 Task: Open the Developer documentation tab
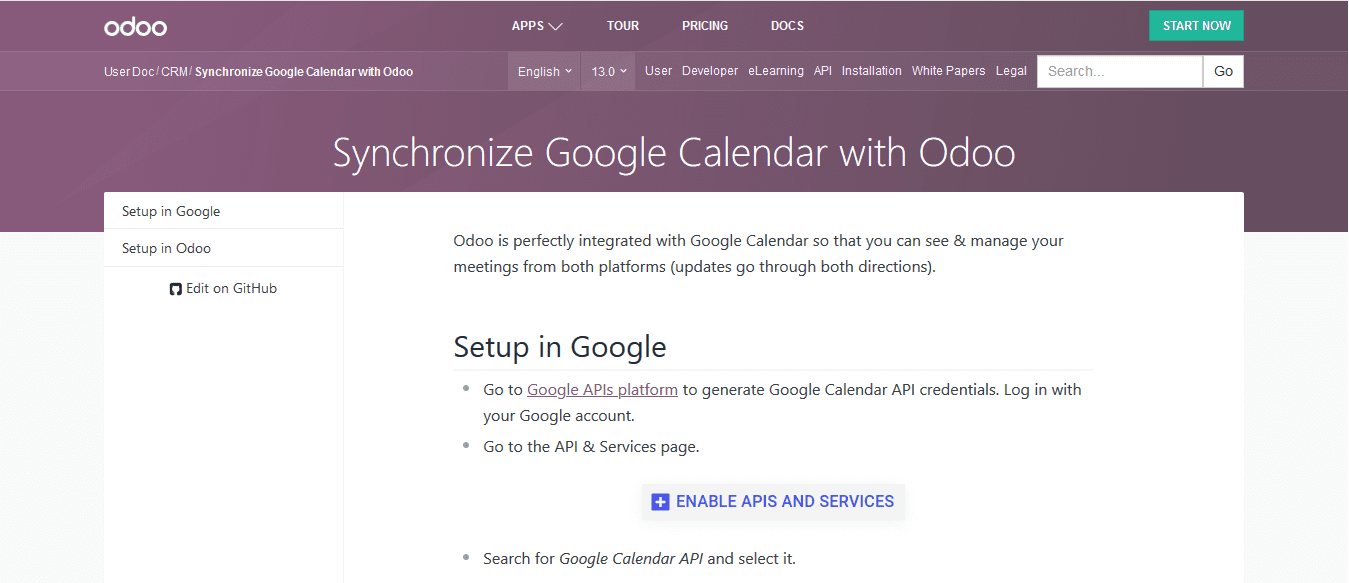710,71
